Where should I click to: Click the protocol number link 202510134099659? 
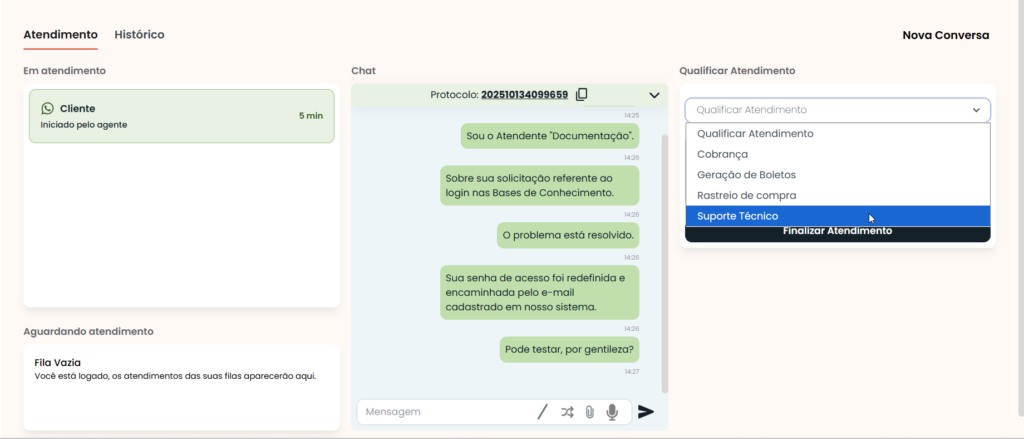[x=524, y=95]
